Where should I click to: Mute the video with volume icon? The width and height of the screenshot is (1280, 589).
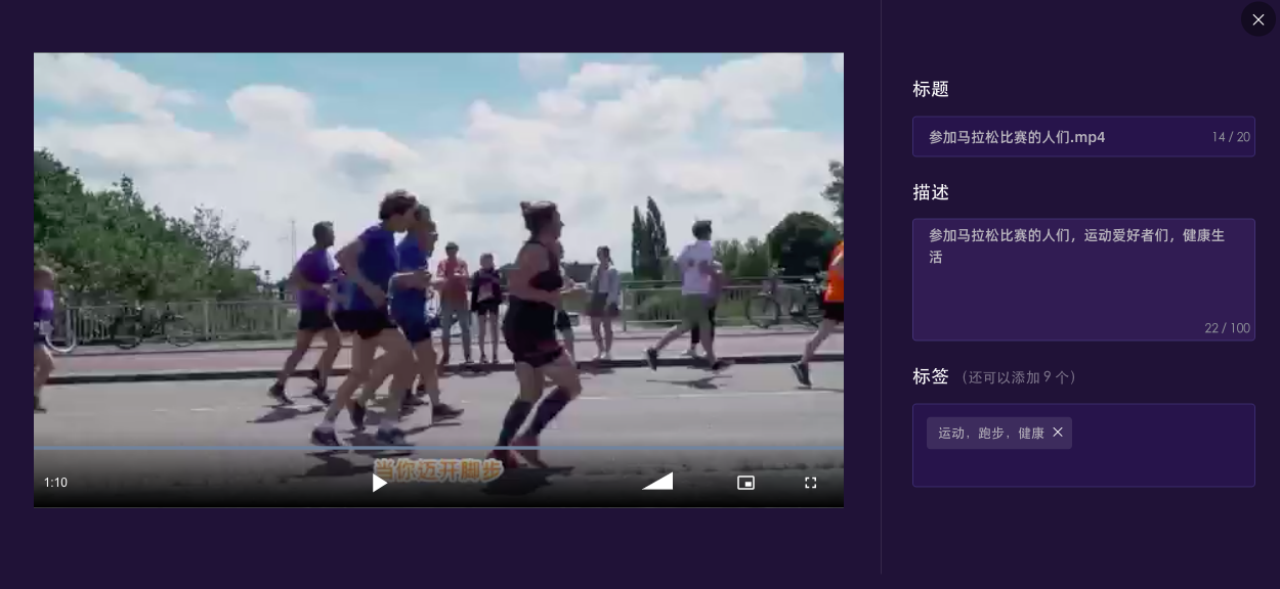657,482
